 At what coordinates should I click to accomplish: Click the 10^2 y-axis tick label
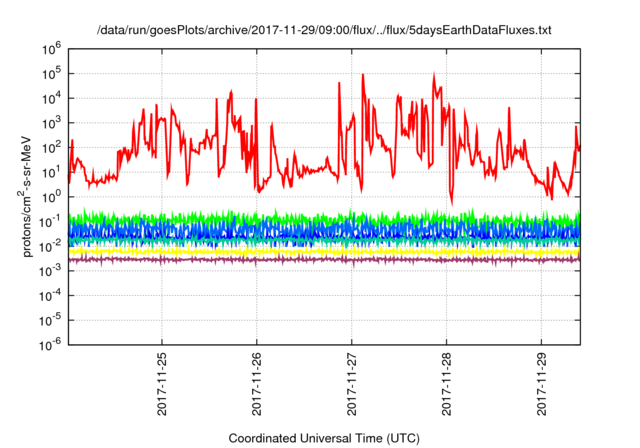[x=51, y=147]
